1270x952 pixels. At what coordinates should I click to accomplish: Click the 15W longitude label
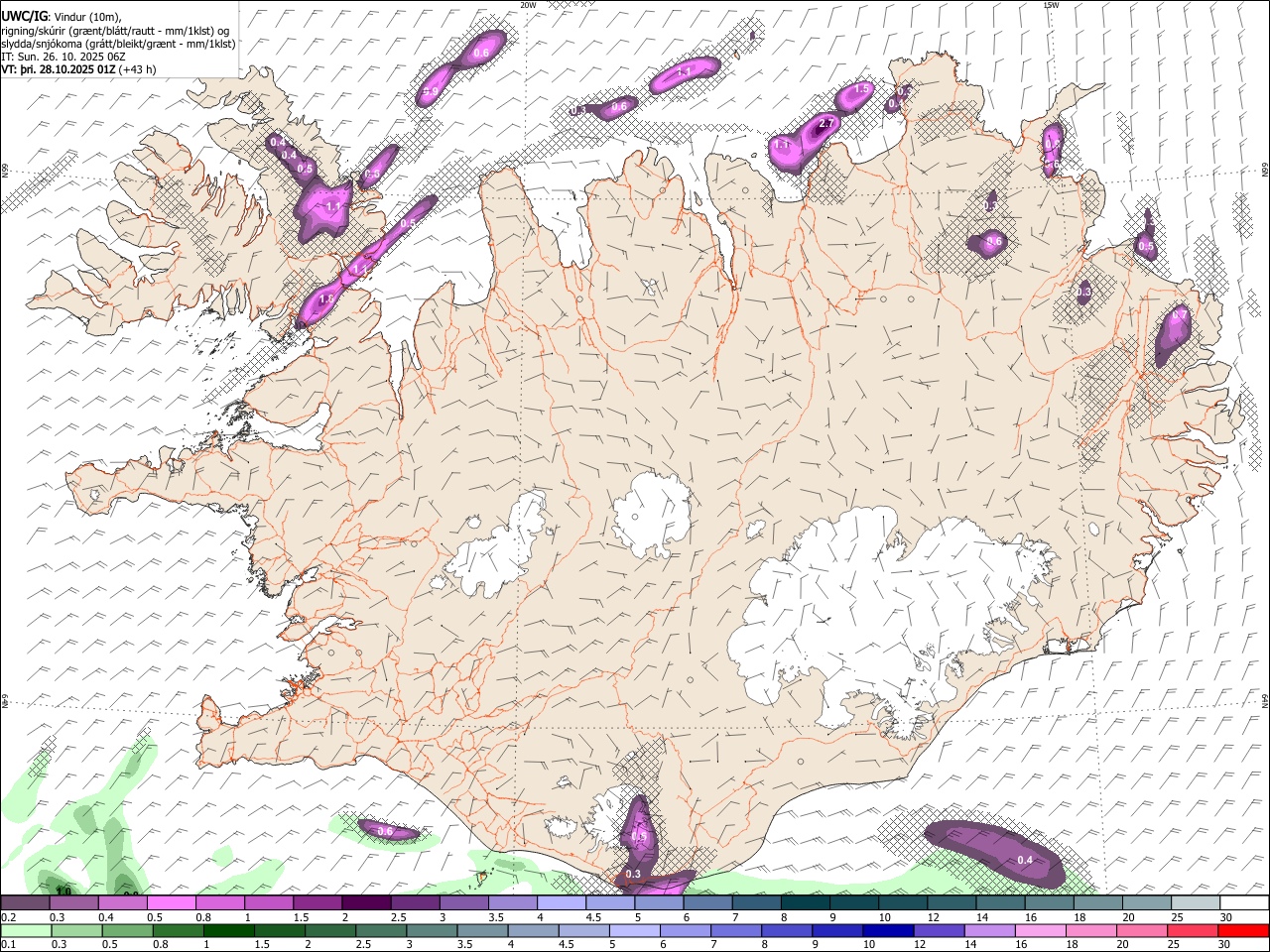1051,5
